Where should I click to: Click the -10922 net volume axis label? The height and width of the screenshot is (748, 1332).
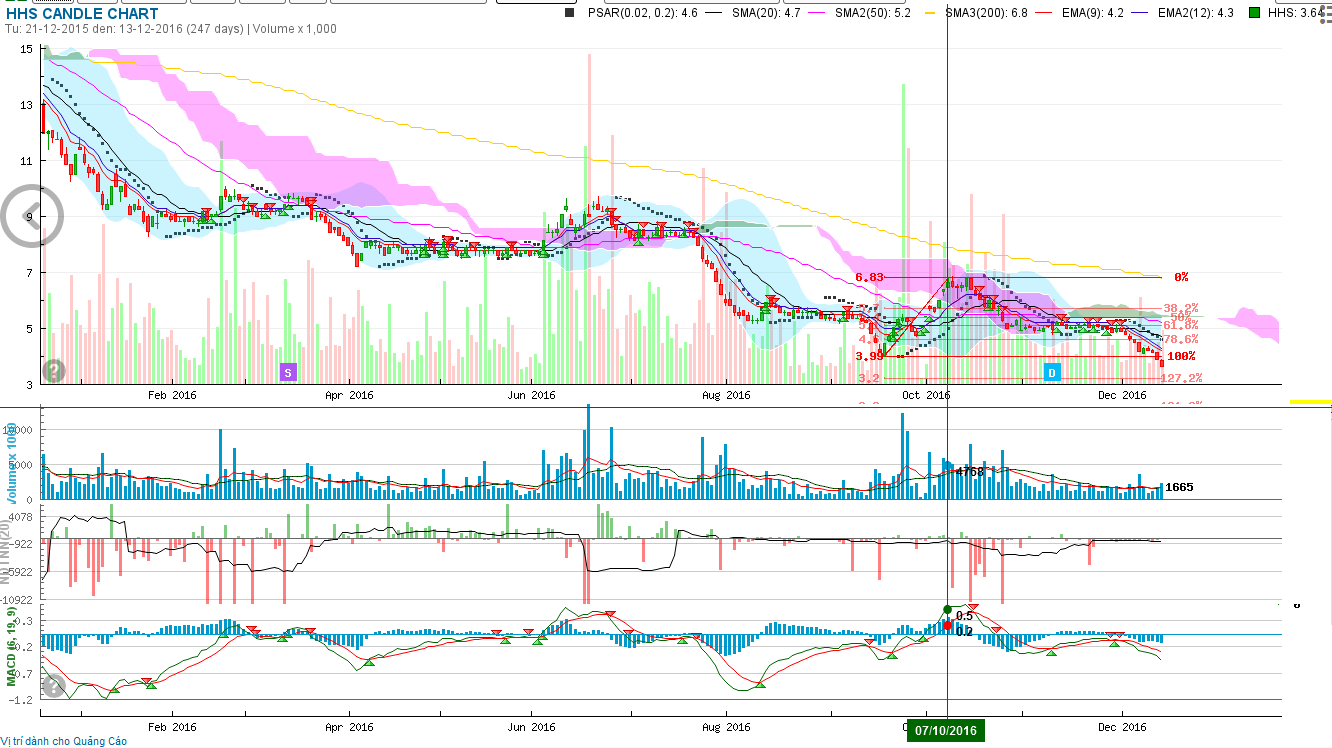coord(19,599)
